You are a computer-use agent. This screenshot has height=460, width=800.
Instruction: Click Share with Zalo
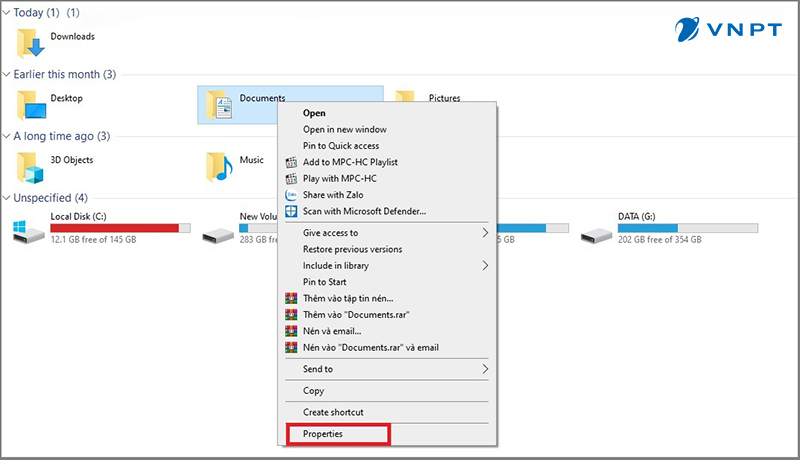339,195
